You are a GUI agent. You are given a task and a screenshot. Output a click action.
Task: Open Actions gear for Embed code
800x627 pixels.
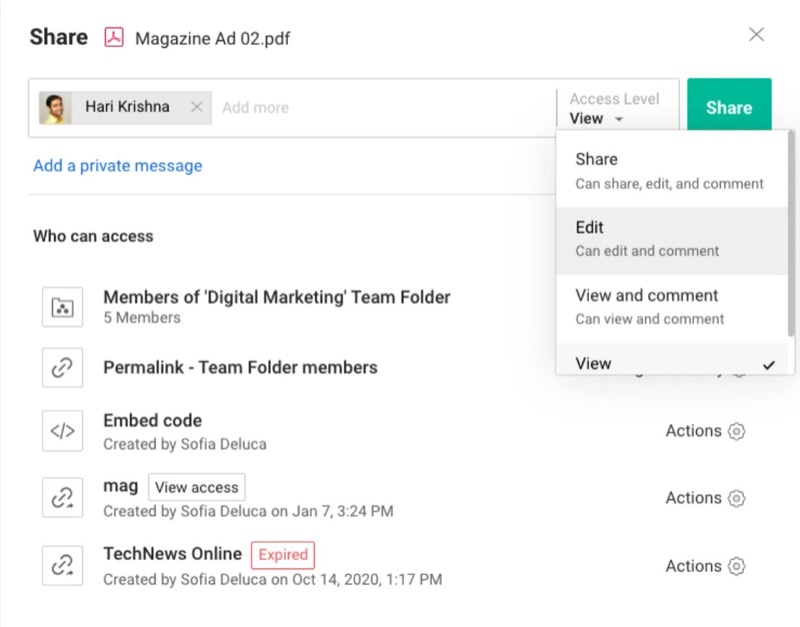[x=737, y=431]
